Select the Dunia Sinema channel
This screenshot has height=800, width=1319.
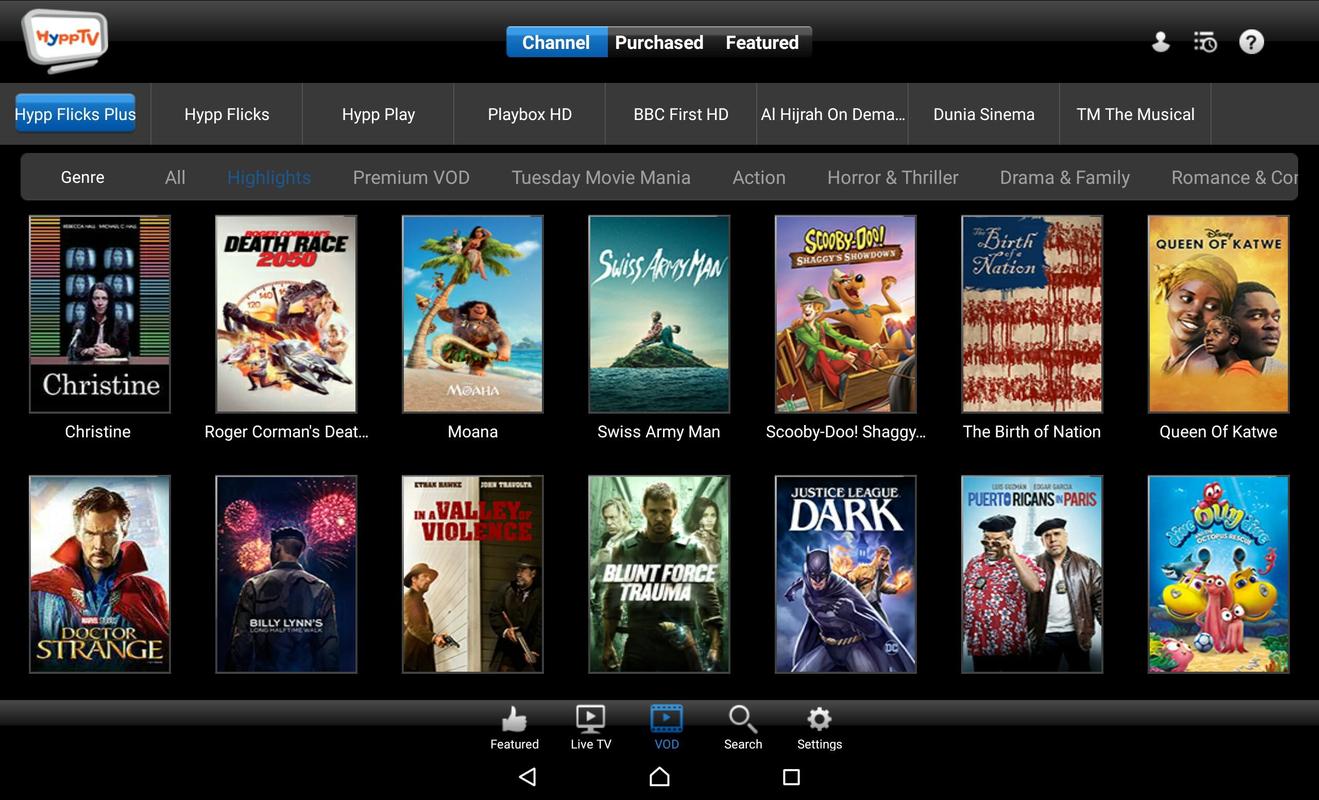984,114
